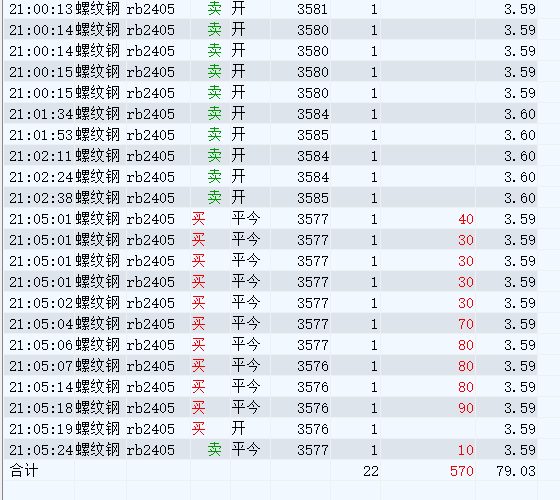Click profit value 90 at 21:05:18
The width and height of the screenshot is (560, 500).
point(466,408)
